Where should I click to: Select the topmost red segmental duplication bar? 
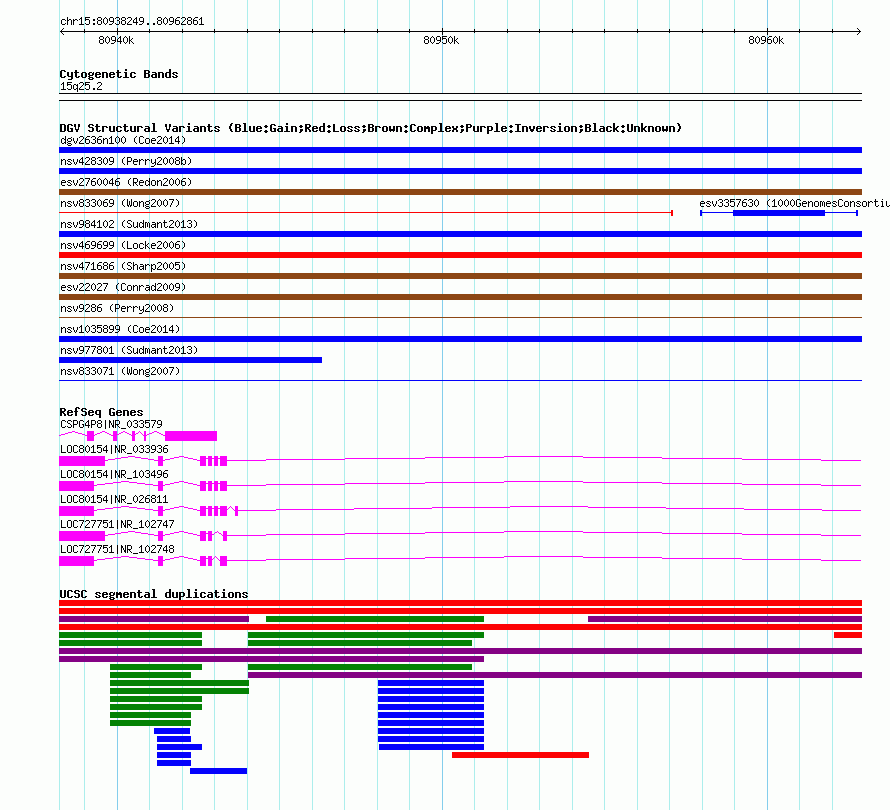(x=460, y=603)
